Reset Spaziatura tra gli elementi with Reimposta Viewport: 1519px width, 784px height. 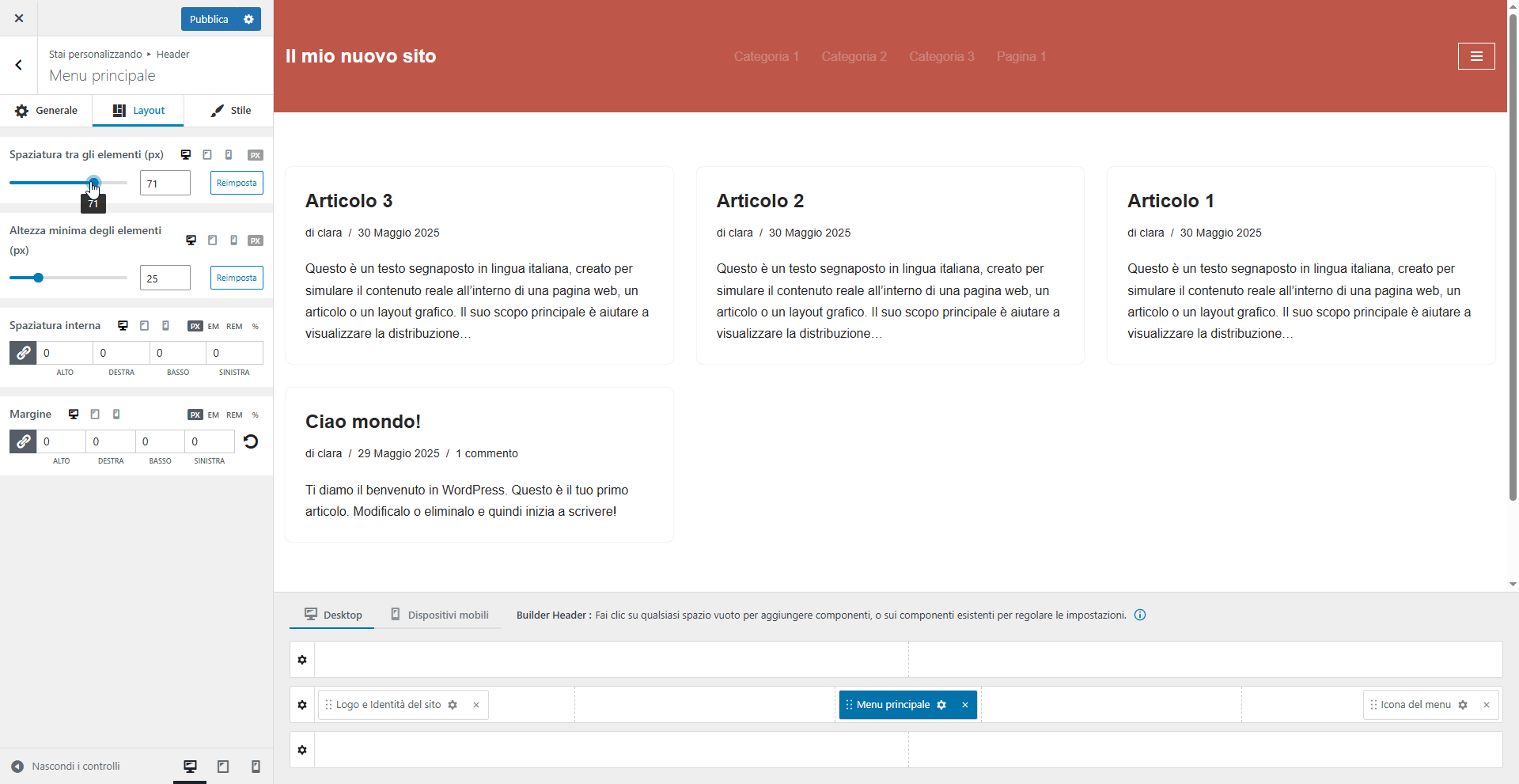237,183
